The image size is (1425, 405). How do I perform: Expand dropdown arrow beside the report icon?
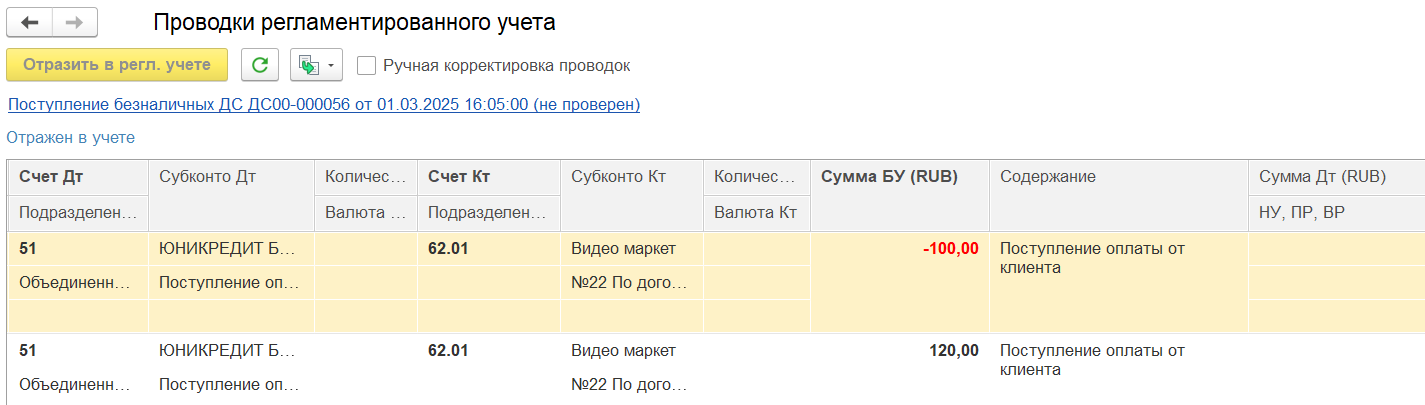332,66
